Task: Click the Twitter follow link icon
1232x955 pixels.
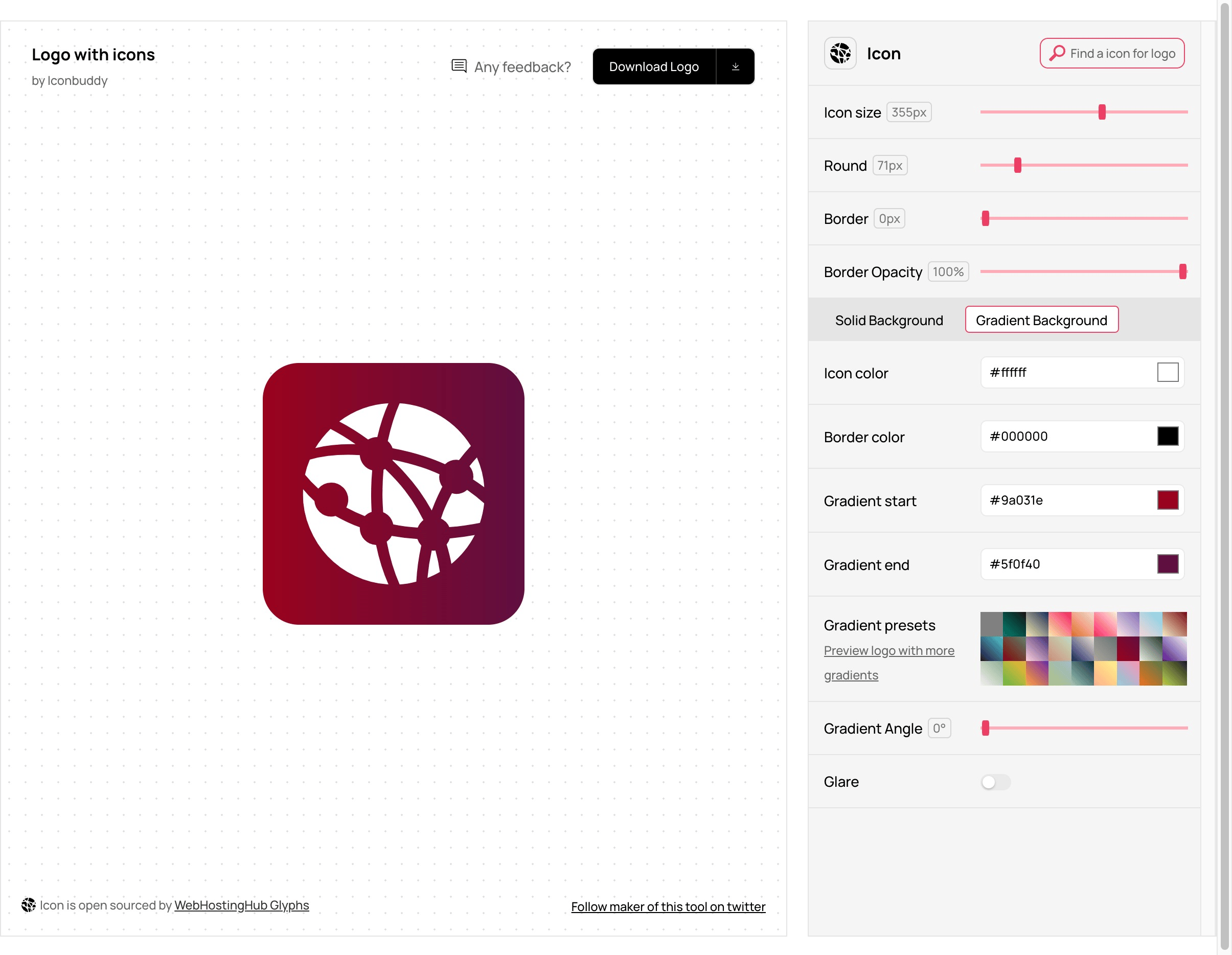Action: [668, 906]
